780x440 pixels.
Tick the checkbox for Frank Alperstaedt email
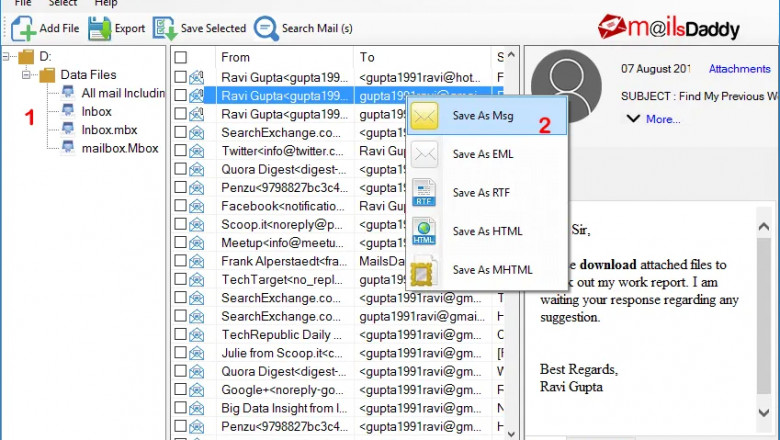click(x=181, y=261)
